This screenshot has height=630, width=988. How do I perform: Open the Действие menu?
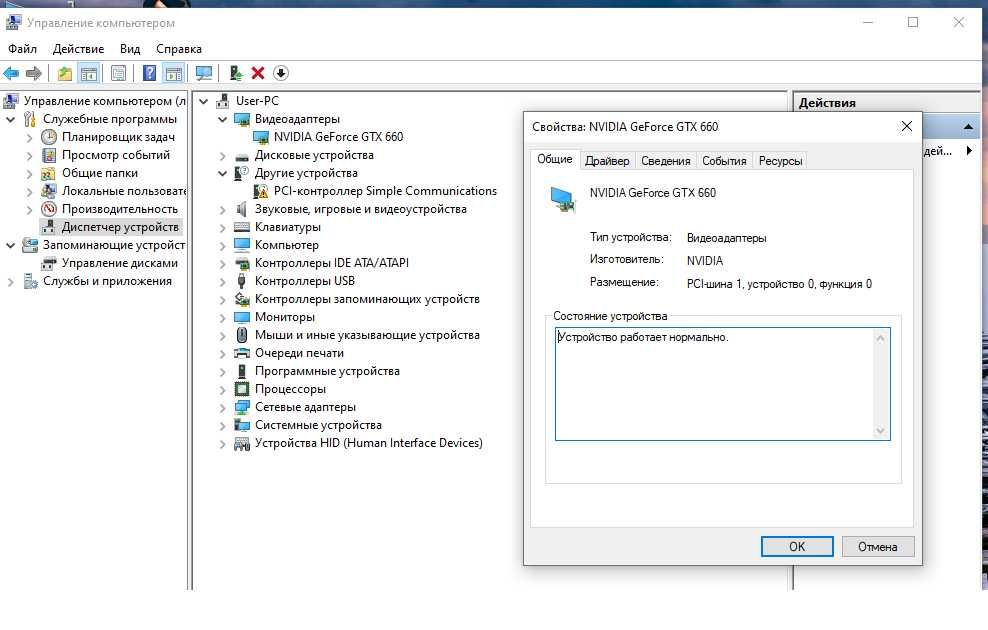pos(78,49)
